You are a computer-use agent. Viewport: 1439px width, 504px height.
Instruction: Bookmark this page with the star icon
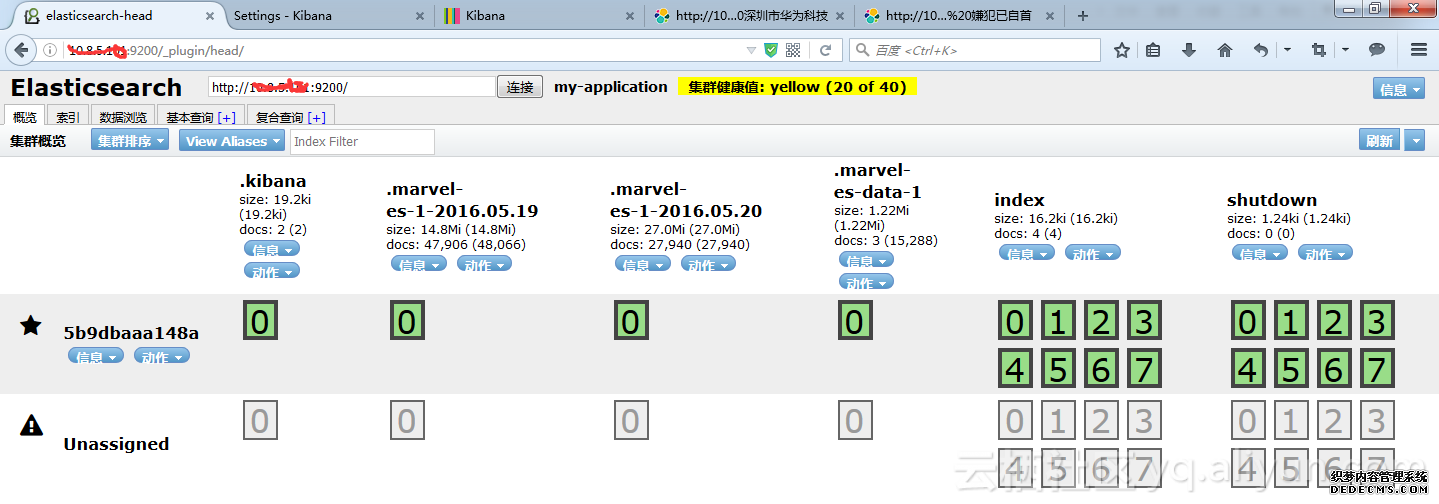coord(1122,50)
